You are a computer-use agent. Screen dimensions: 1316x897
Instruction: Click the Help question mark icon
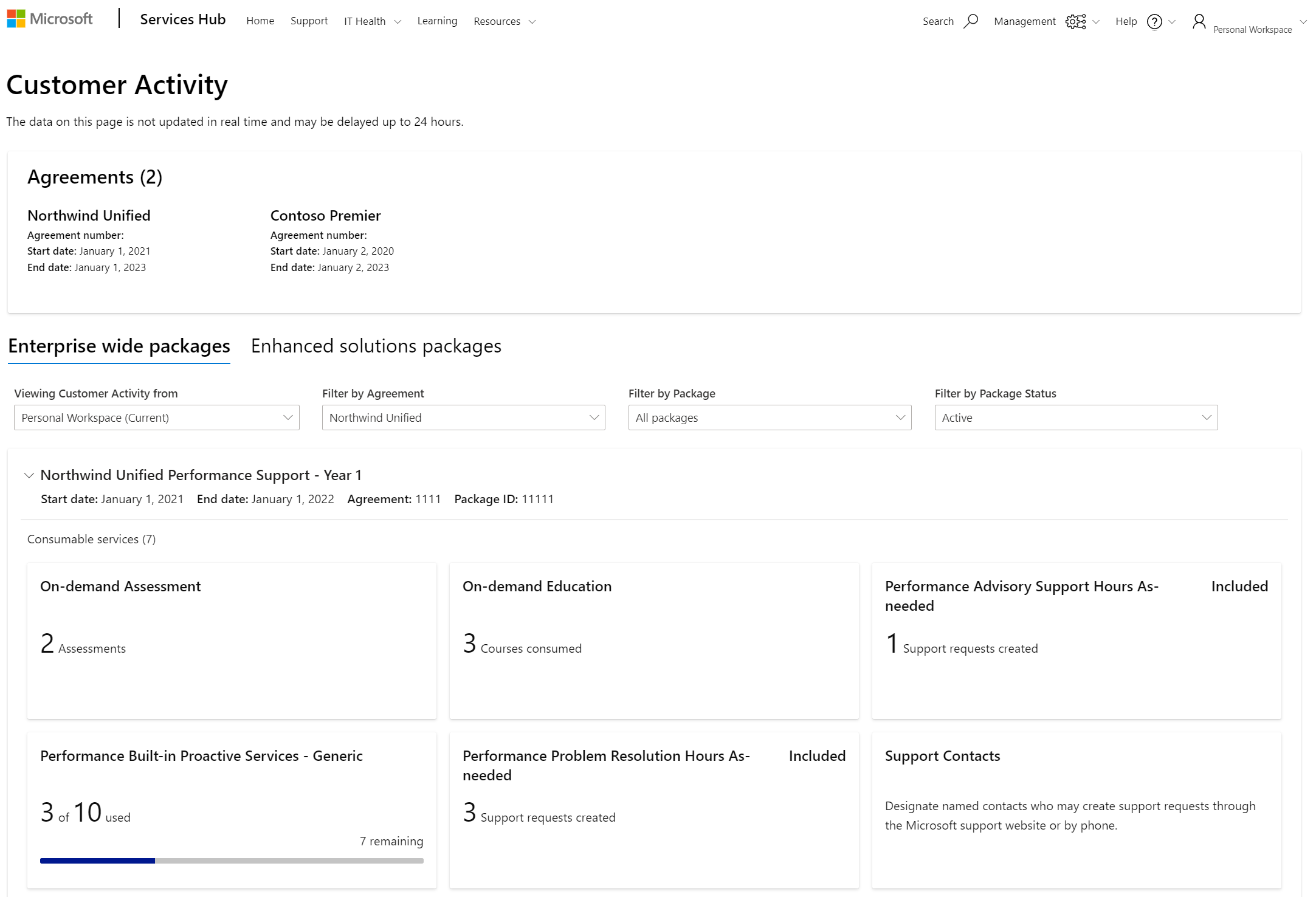coord(1154,21)
